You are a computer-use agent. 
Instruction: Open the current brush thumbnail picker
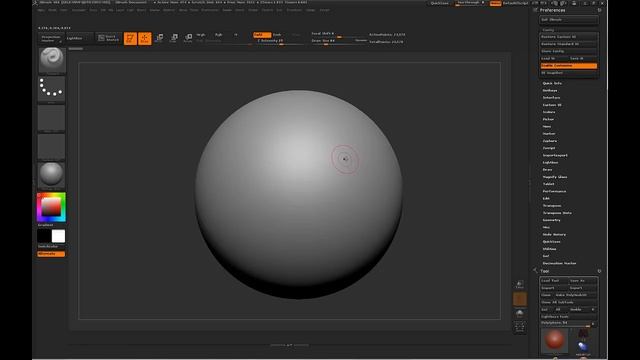click(51, 60)
